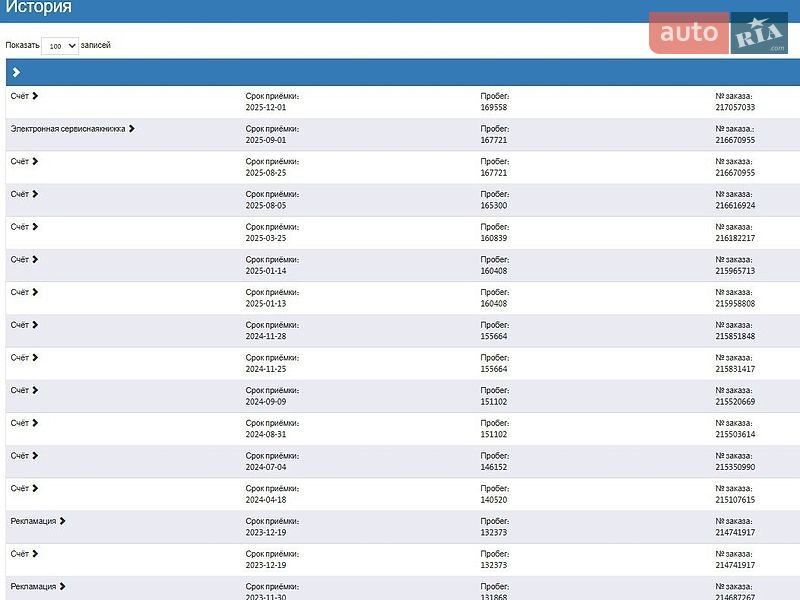Viewport: 800px width, 600px height.
Task: Select the mileage value 146152
Action: tap(493, 466)
